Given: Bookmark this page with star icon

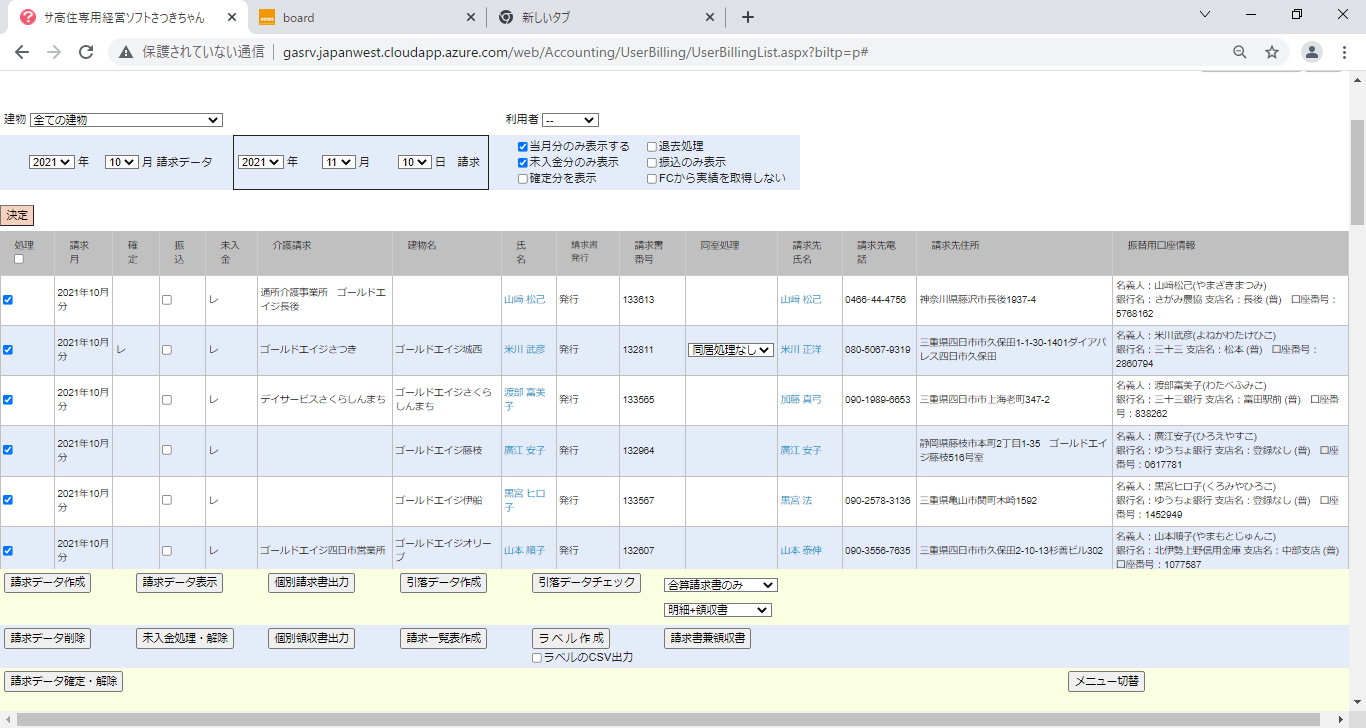Looking at the screenshot, I should coord(1272,52).
